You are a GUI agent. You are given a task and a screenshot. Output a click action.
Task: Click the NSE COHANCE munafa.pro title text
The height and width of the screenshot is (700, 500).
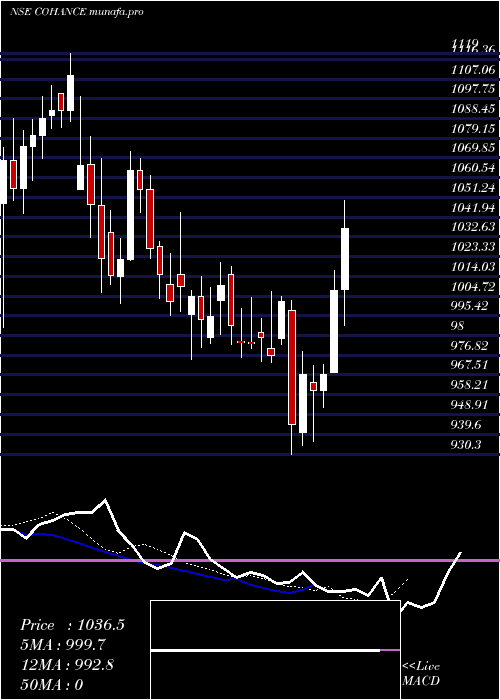pos(77,12)
